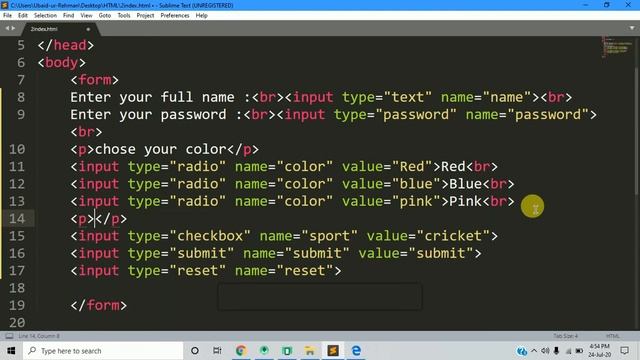Click the microphone tray icon

(556, 351)
